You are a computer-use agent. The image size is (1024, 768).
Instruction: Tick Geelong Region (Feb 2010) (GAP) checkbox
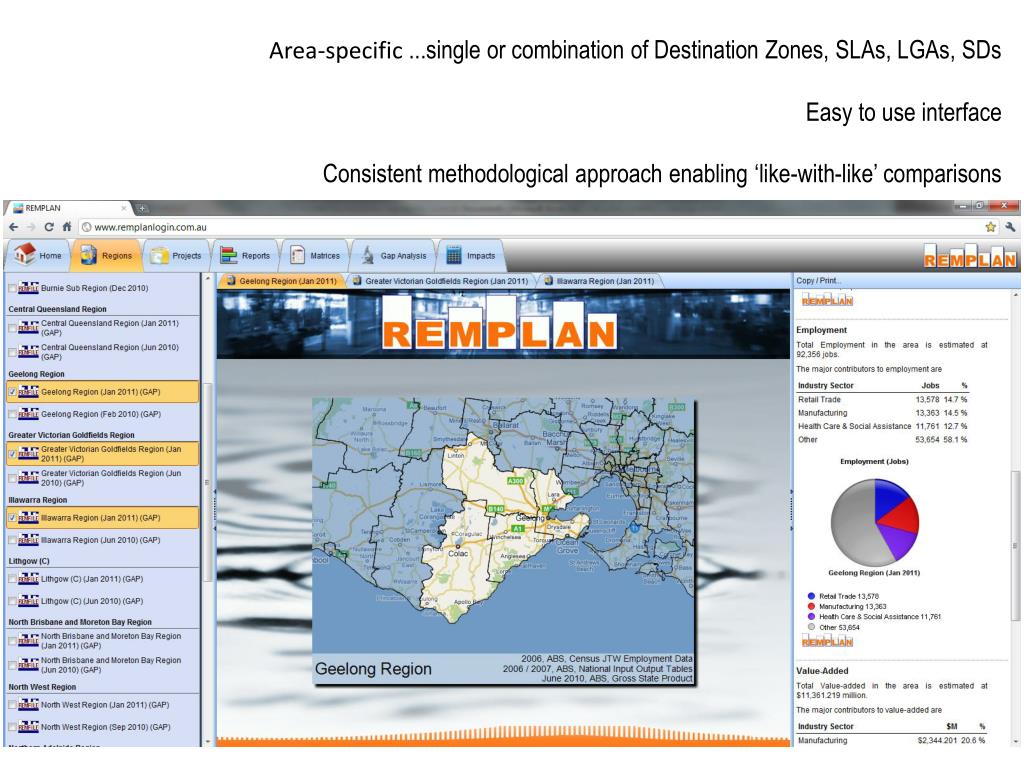(x=12, y=414)
